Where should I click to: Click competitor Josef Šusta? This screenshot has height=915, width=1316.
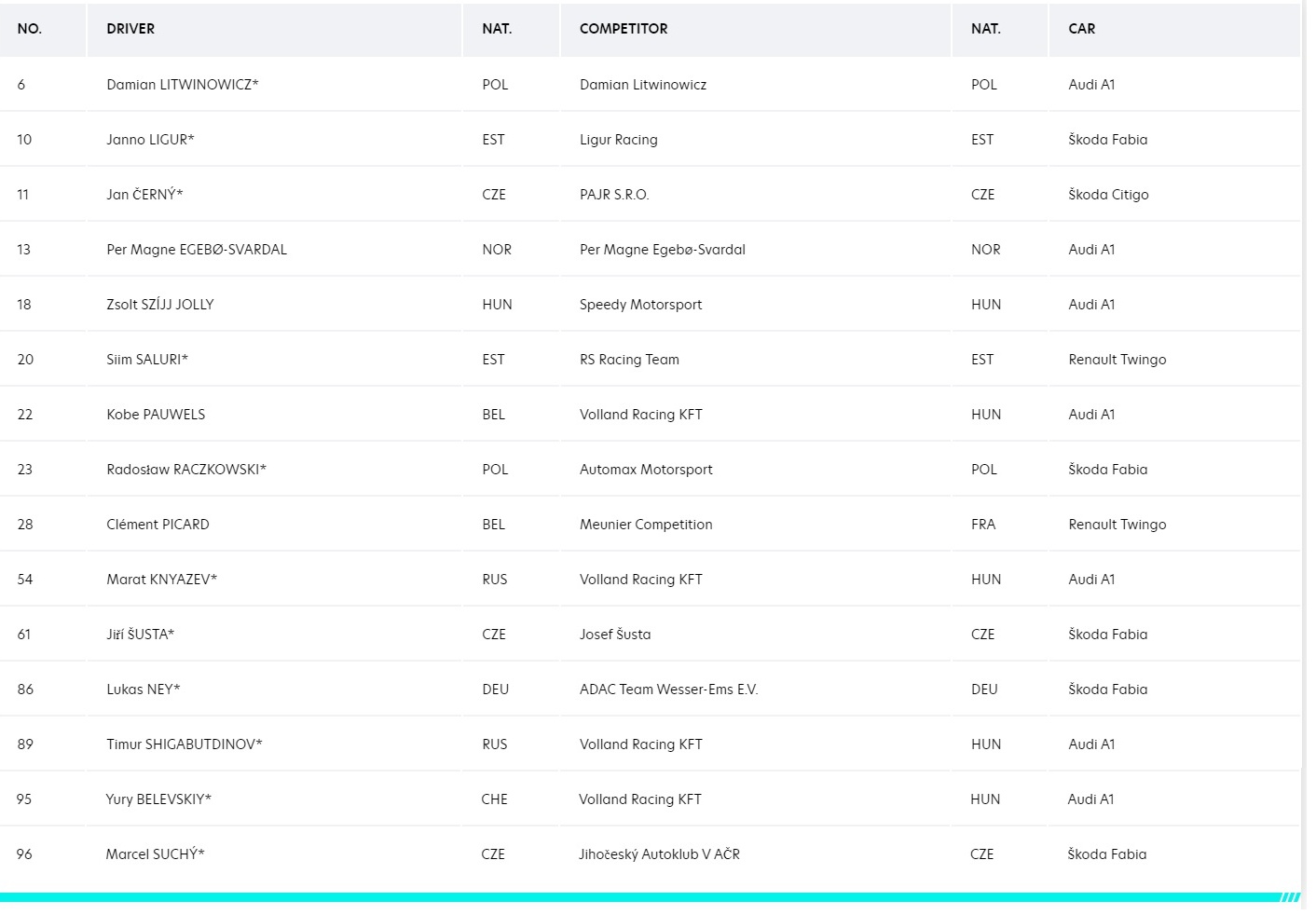click(x=615, y=635)
